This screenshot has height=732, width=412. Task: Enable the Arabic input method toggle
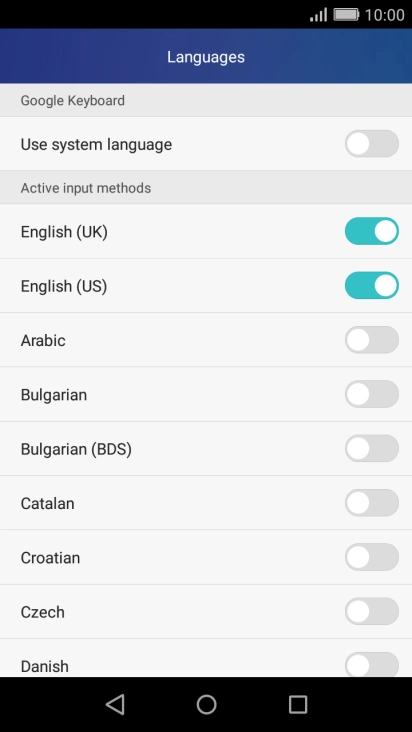(x=372, y=340)
